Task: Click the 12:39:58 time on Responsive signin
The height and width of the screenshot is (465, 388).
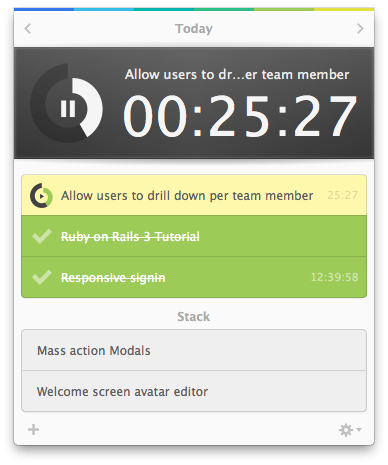Action: coord(334,277)
